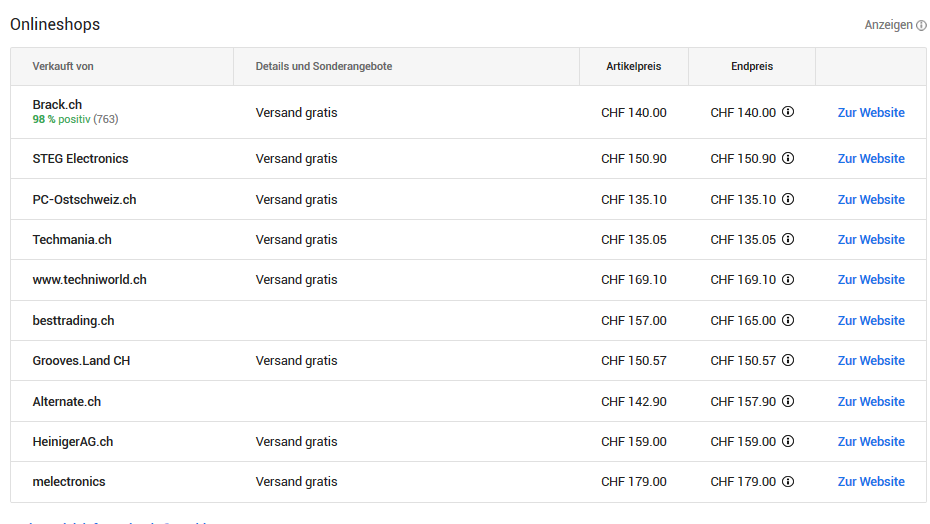This screenshot has height=524, width=930.
Task: Visit Zur Website for Techmania.ch
Action: pos(870,240)
